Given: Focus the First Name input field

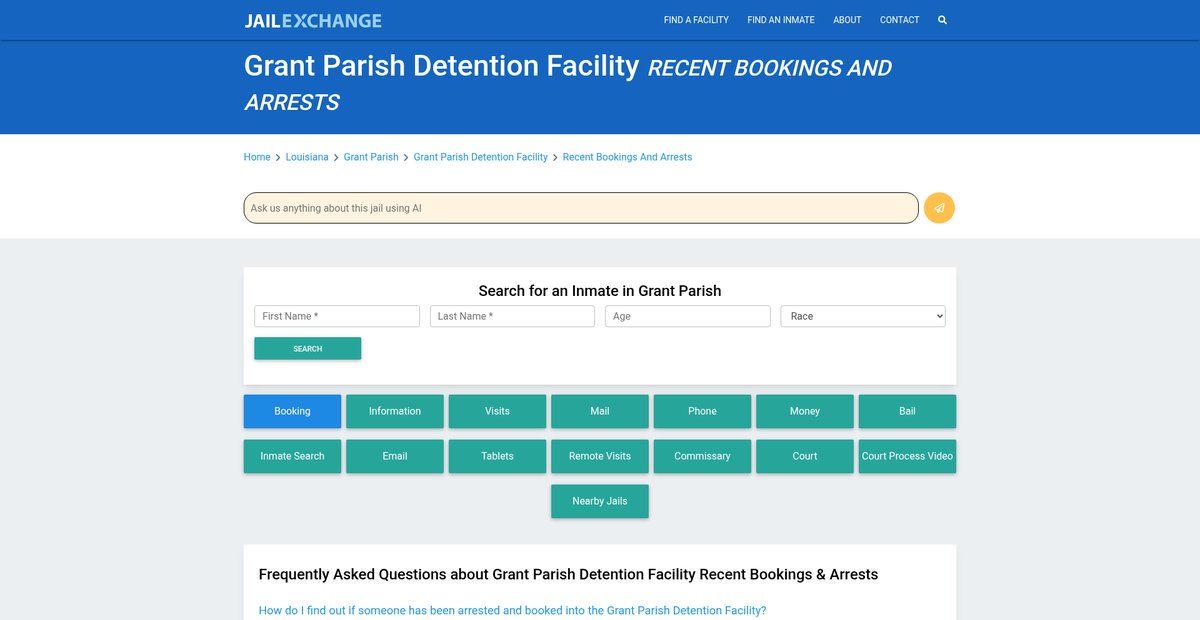Looking at the screenshot, I should point(337,316).
